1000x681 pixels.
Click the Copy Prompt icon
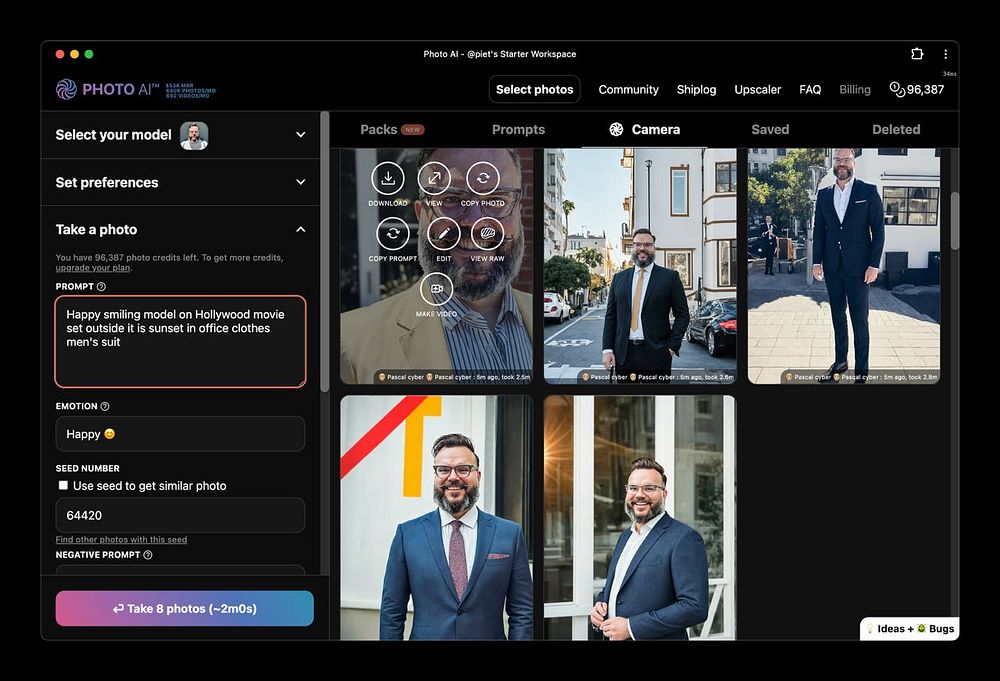[393, 233]
